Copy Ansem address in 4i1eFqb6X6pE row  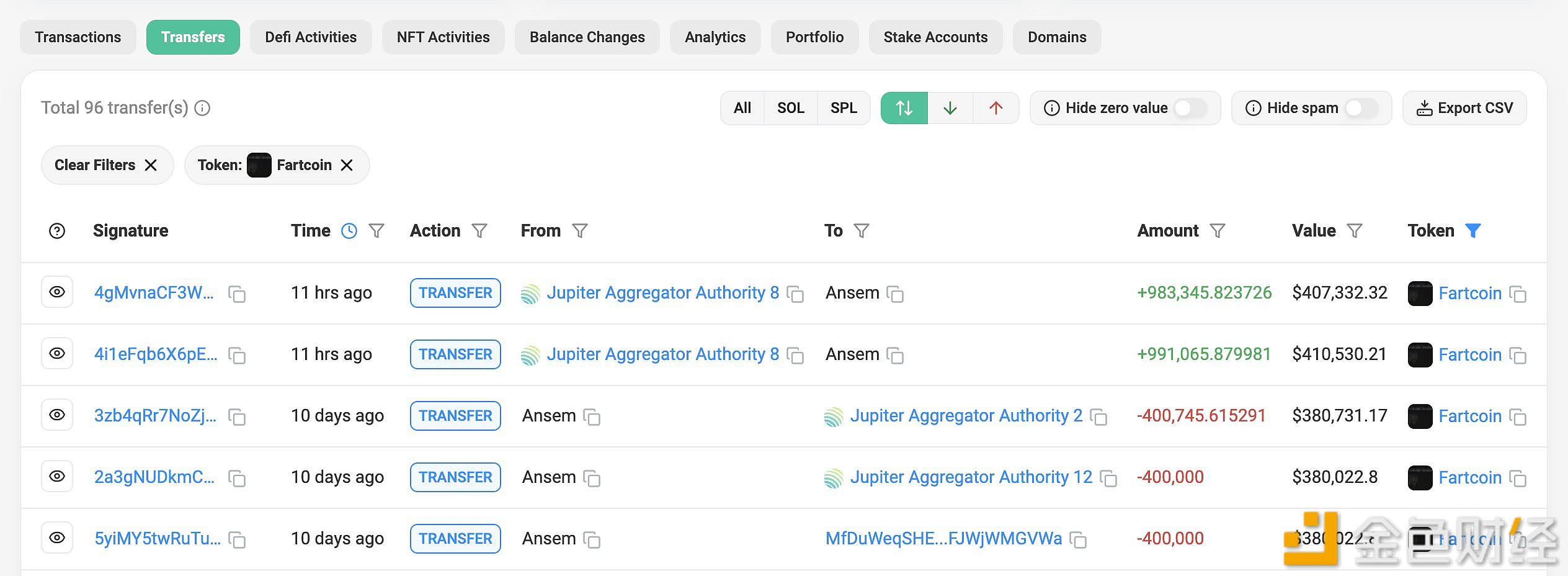coord(895,356)
